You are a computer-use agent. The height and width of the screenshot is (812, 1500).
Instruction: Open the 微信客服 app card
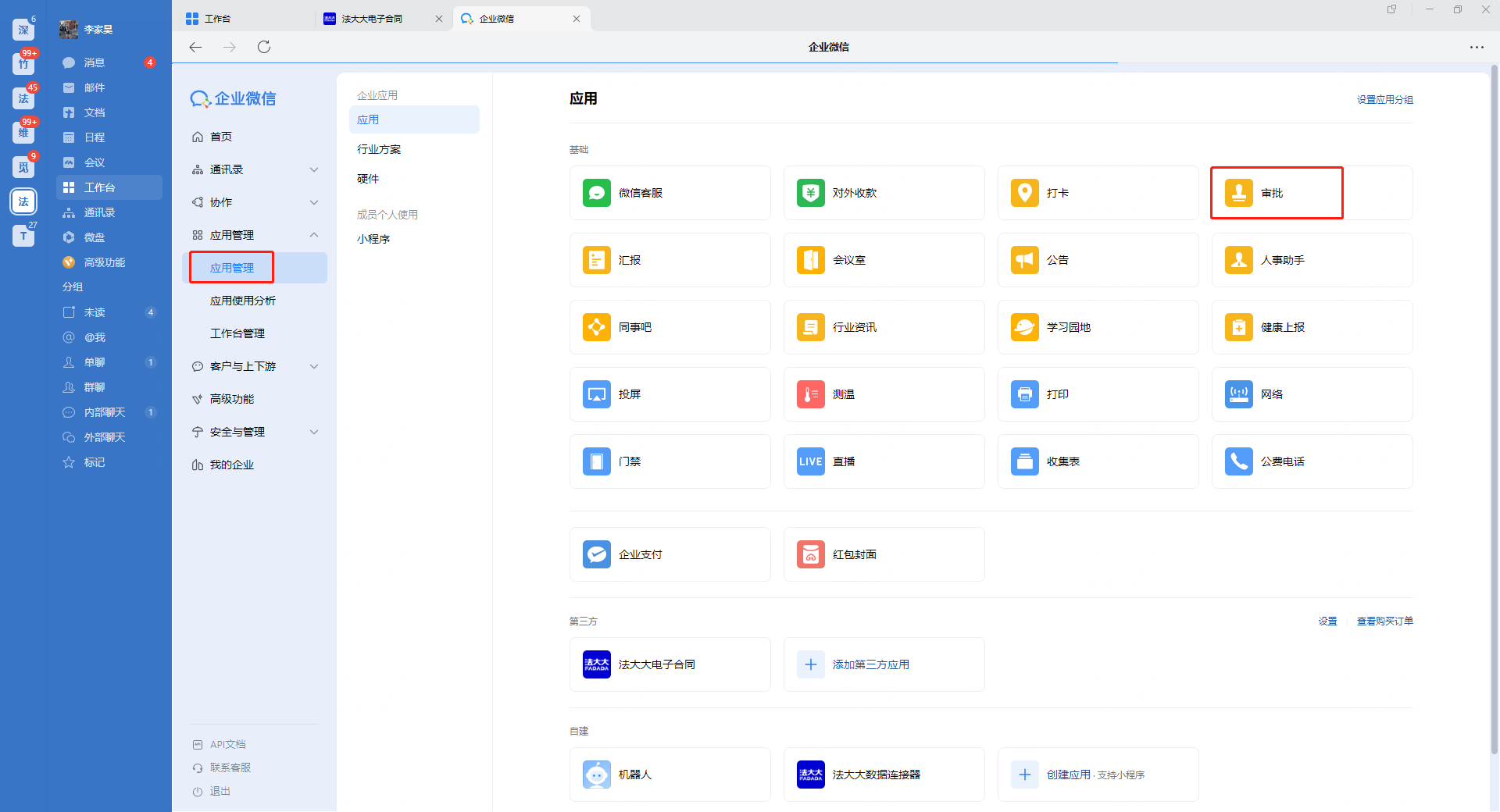[670, 193]
